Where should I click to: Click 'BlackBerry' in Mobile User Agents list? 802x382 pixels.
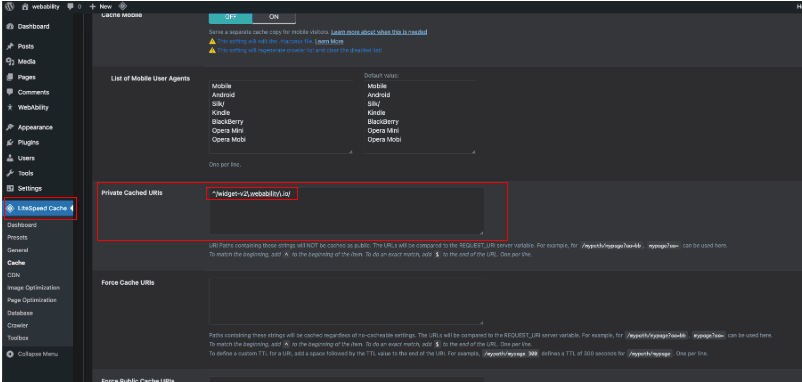pyautogui.click(x=228, y=122)
